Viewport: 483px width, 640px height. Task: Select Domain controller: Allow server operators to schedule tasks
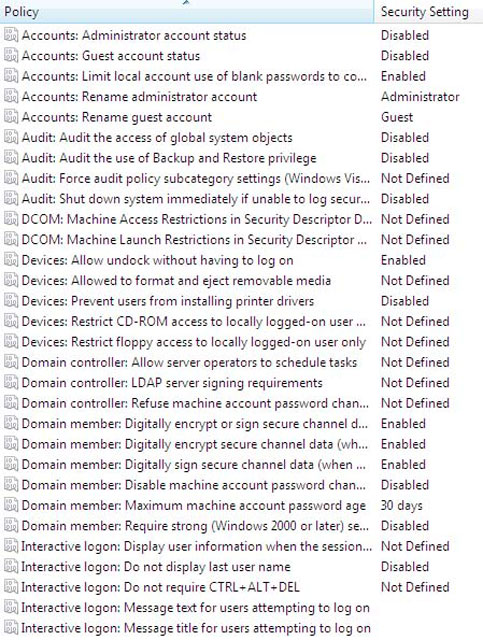coord(189,362)
